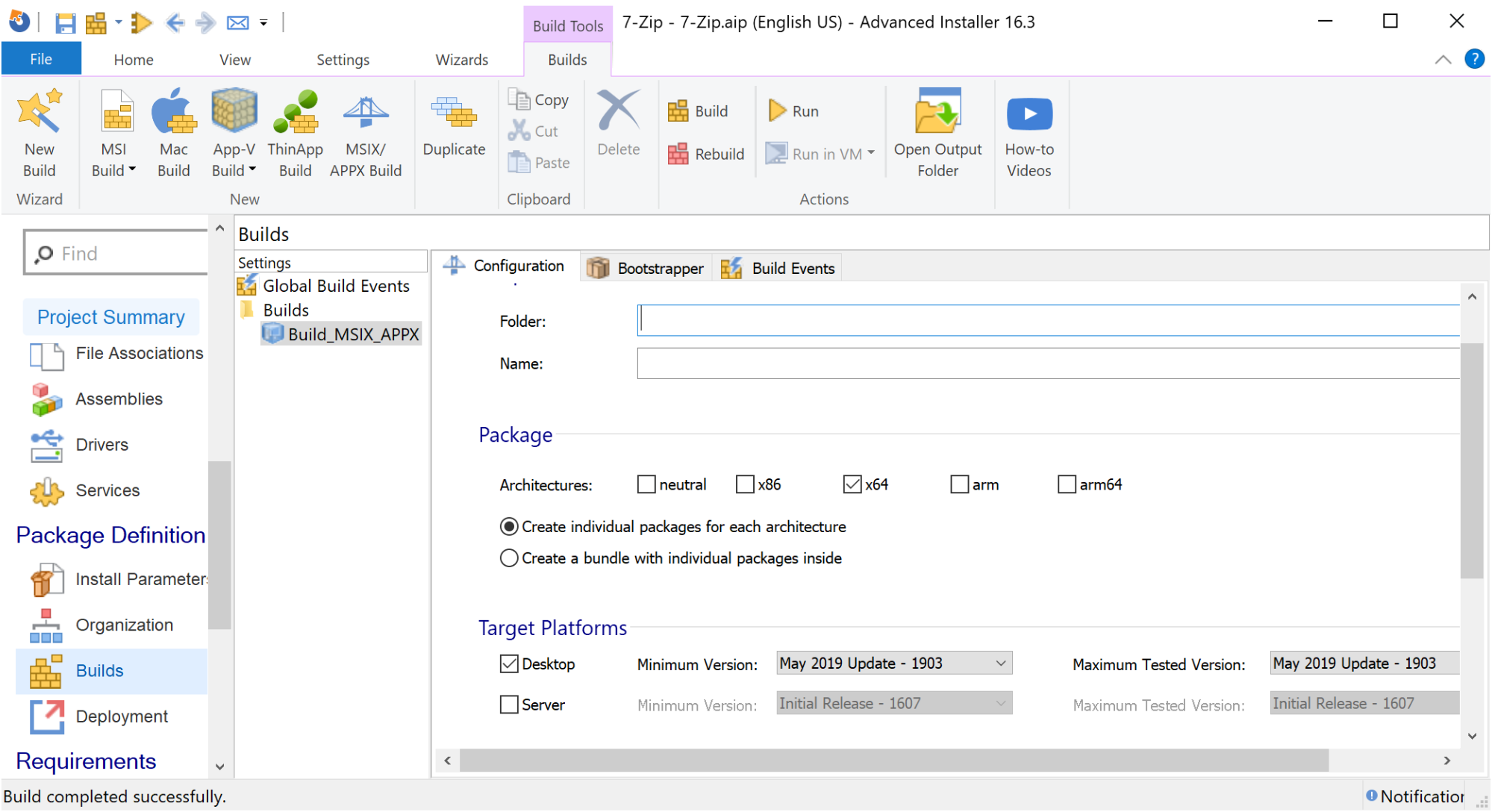Rebuild the project
This screenshot has width=1492, height=812.
point(706,154)
